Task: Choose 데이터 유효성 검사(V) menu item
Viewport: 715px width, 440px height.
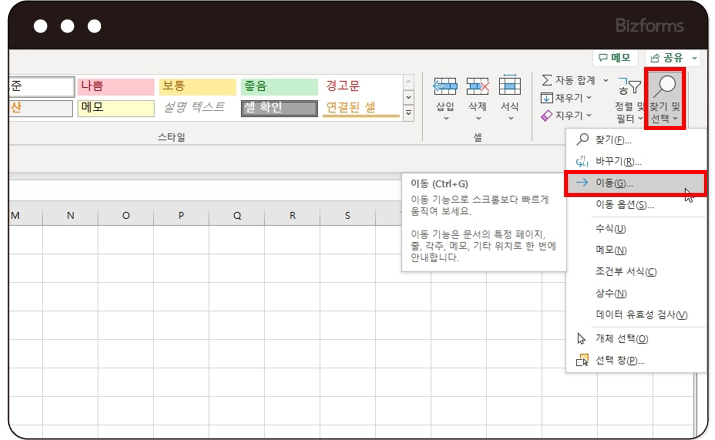Action: click(636, 315)
